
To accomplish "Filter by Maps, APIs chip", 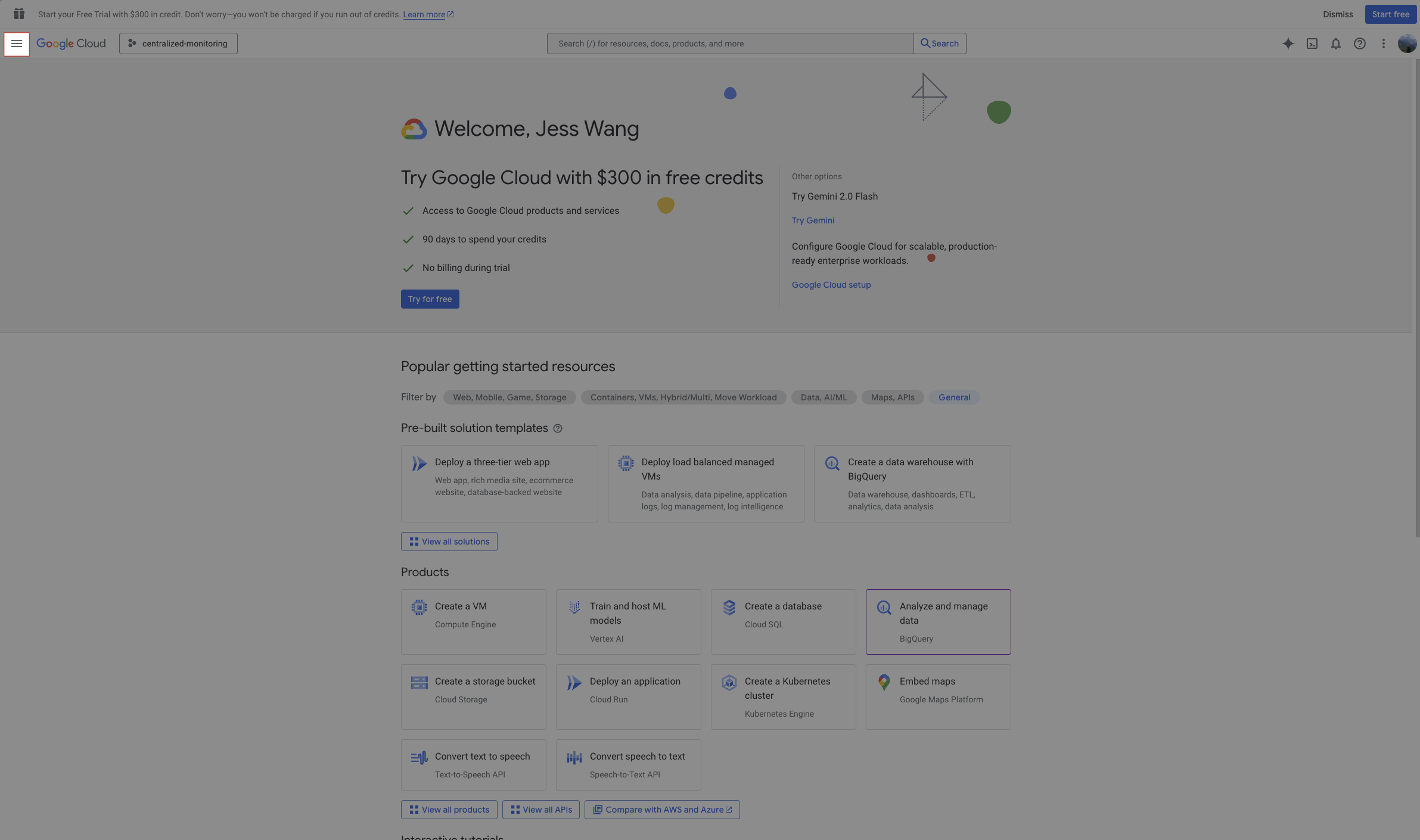I will coord(893,397).
